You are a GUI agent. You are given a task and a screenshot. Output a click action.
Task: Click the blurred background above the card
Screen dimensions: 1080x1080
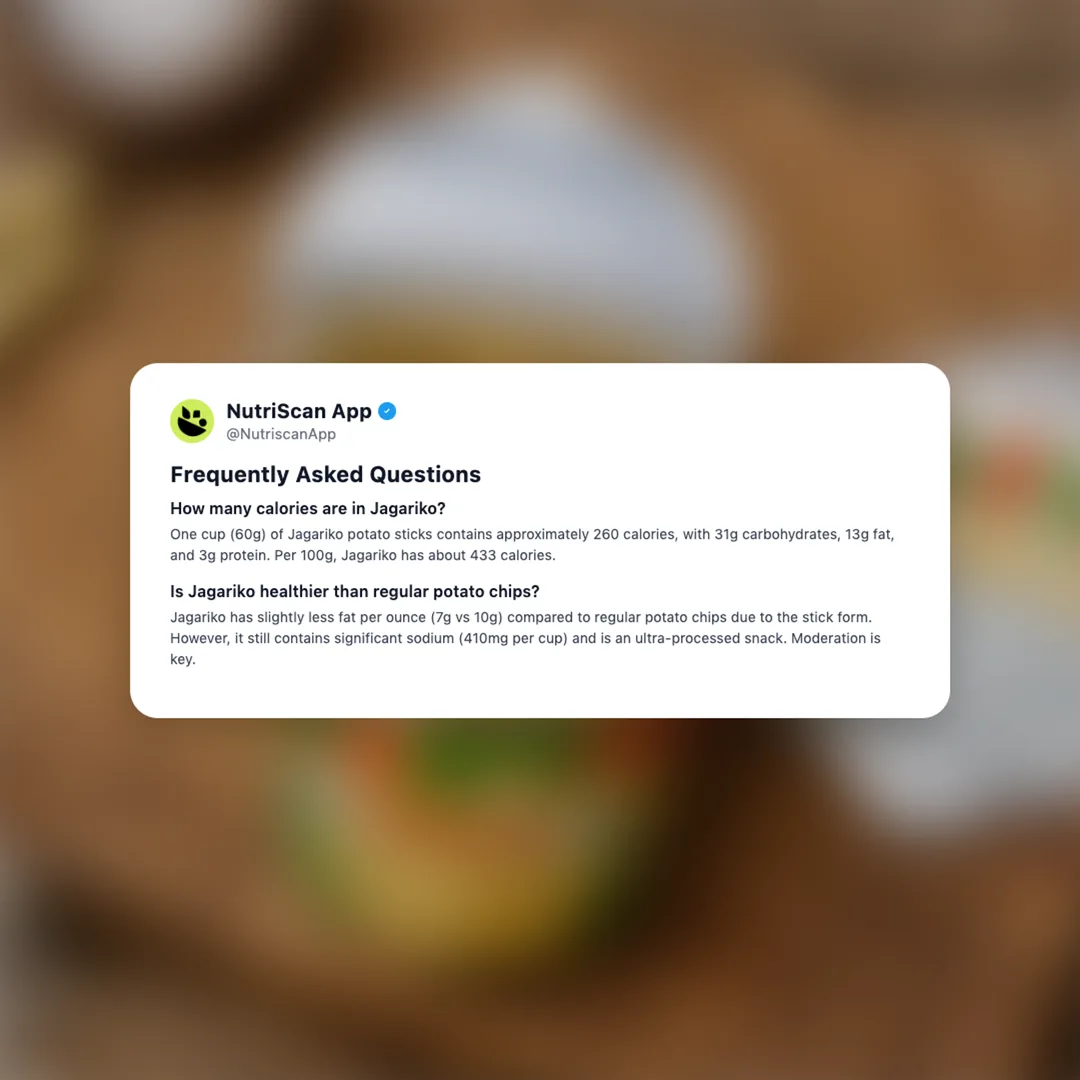click(540, 179)
